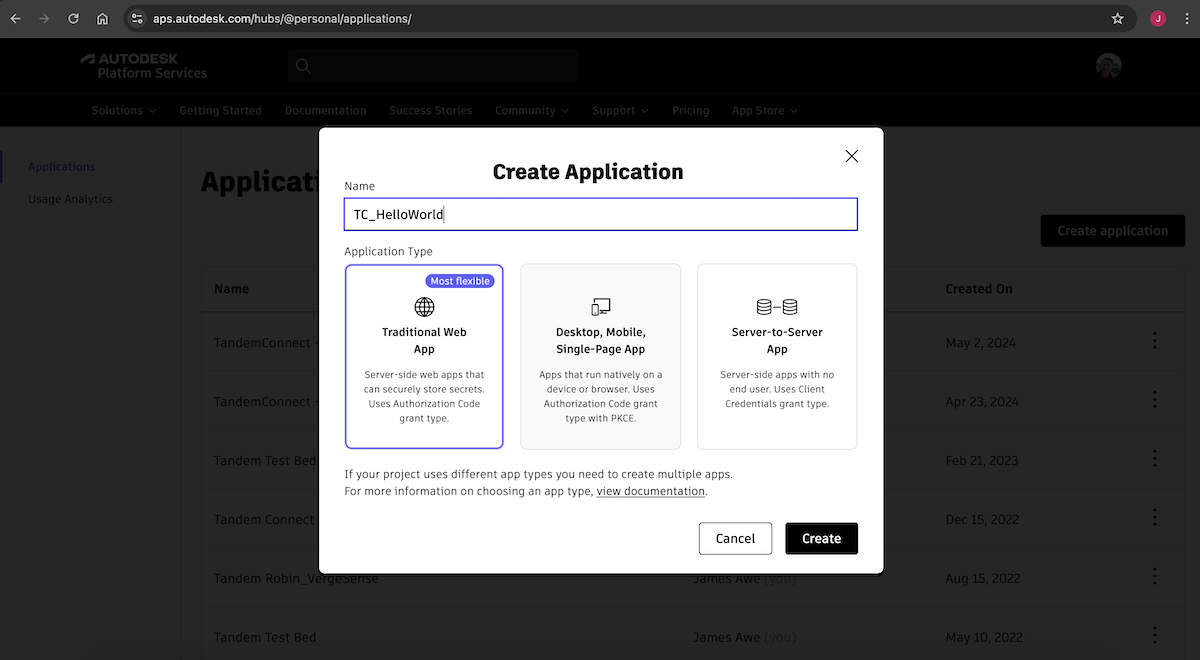Click the globe icon for Traditional Web App

(424, 307)
